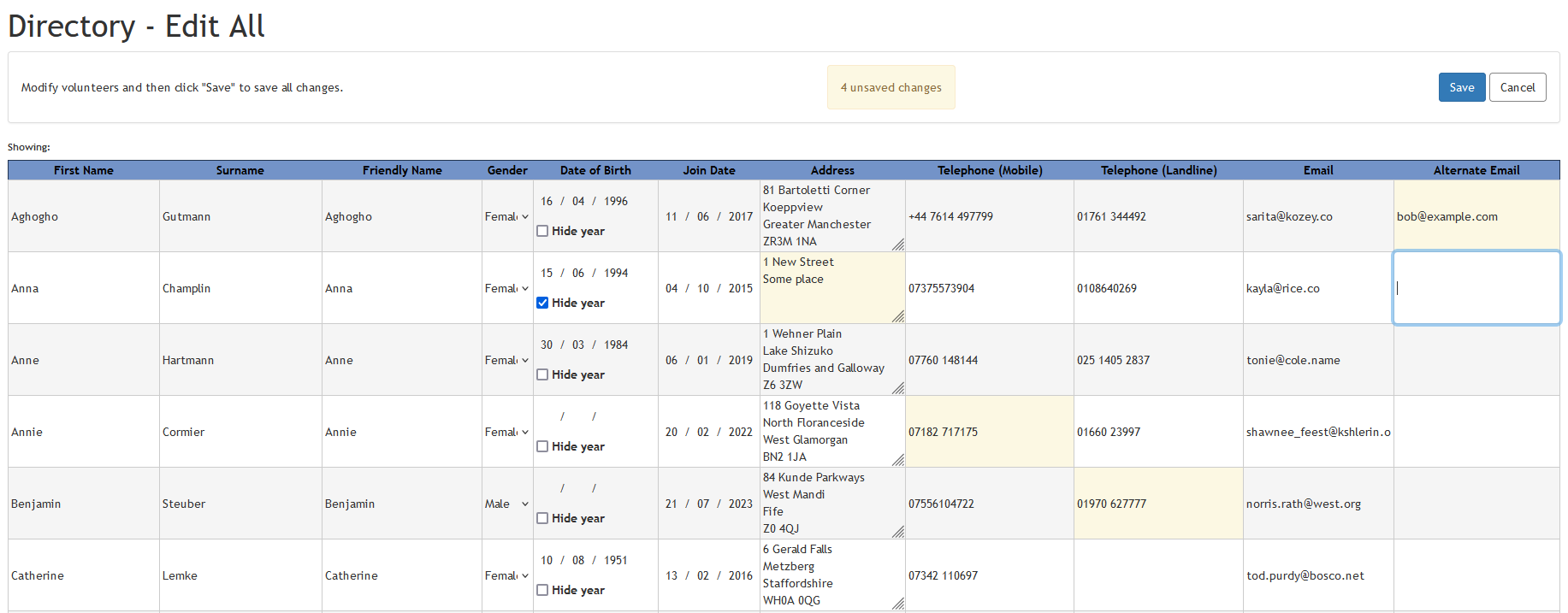Open gender dropdown for Annie Cormier
1568x613 pixels.
coord(507,432)
